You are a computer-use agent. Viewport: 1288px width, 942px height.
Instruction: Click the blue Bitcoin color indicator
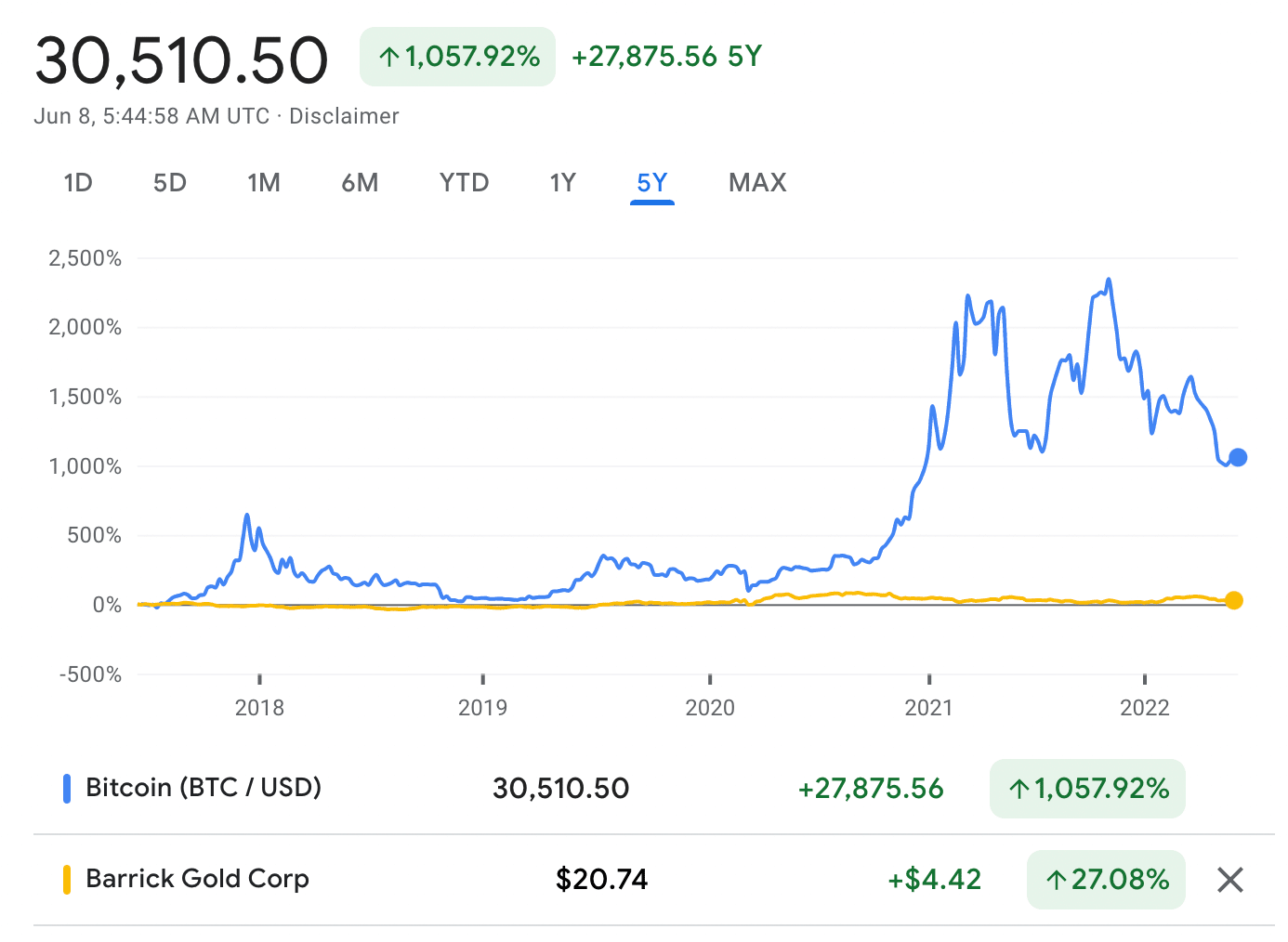click(x=67, y=789)
